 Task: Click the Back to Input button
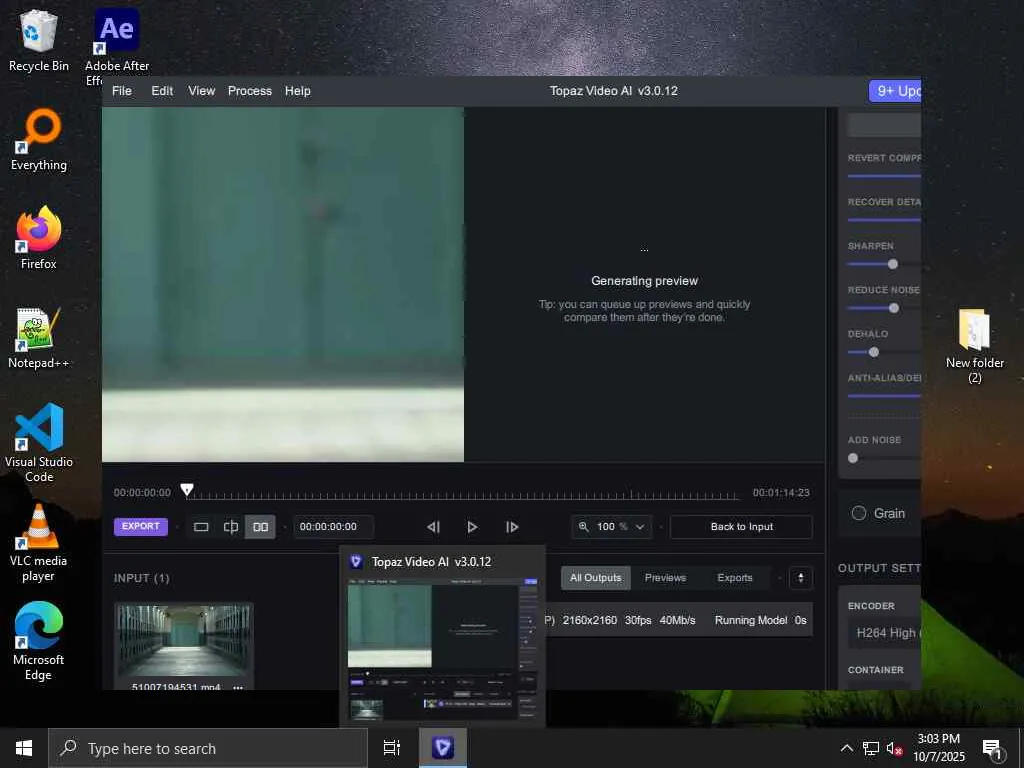(741, 527)
